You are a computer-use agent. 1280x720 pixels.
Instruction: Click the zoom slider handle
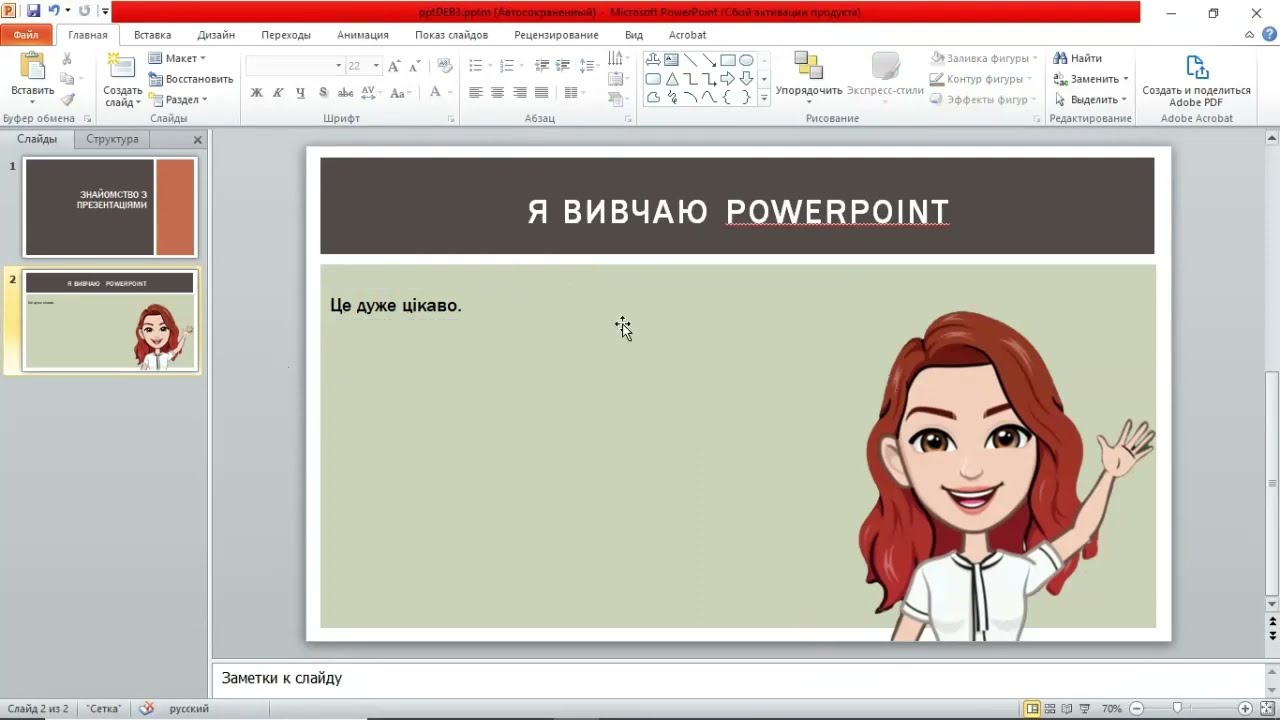pyautogui.click(x=1177, y=708)
